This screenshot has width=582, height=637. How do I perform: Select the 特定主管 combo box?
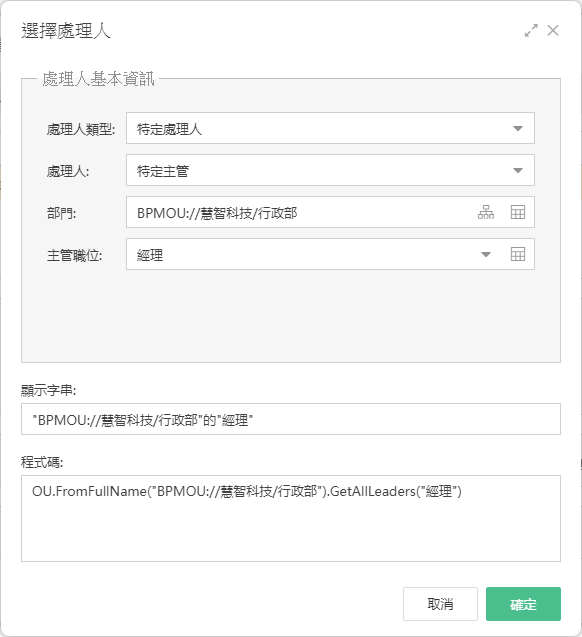coord(330,170)
